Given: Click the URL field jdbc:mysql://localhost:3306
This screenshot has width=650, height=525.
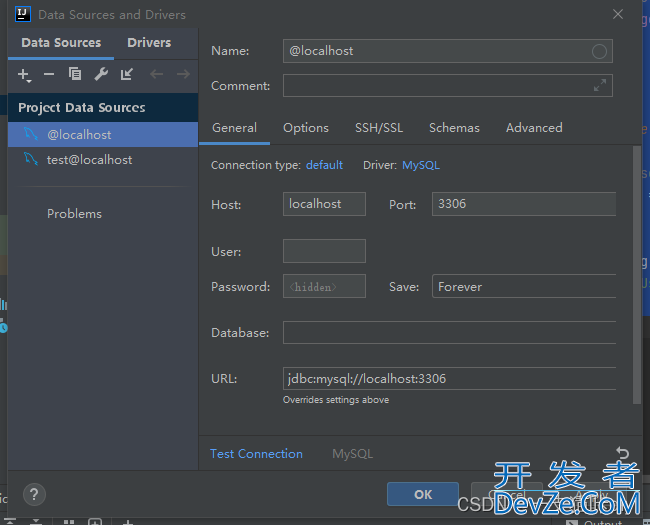Looking at the screenshot, I should 449,379.
